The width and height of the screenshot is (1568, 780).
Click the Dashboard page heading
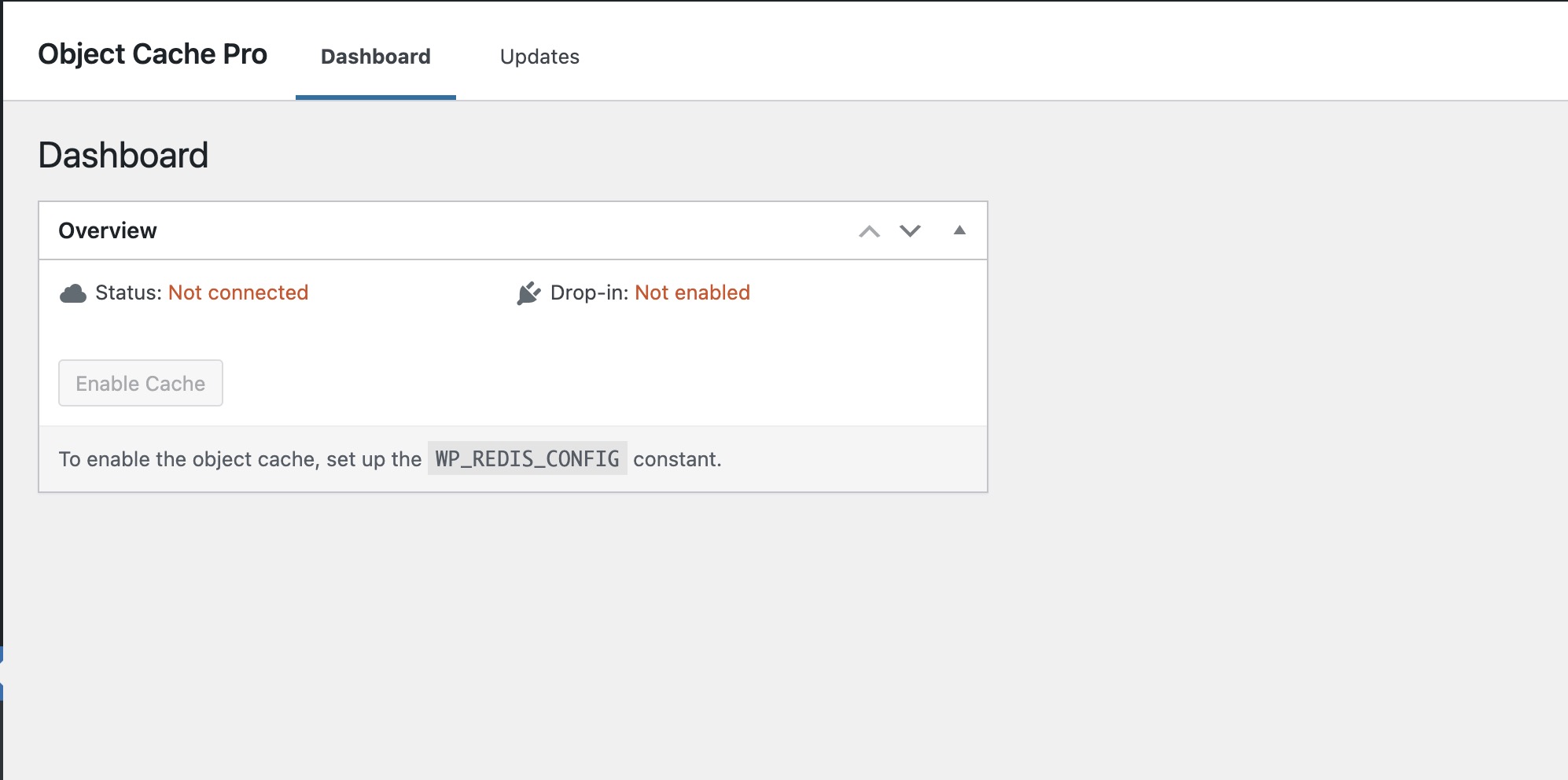(123, 155)
